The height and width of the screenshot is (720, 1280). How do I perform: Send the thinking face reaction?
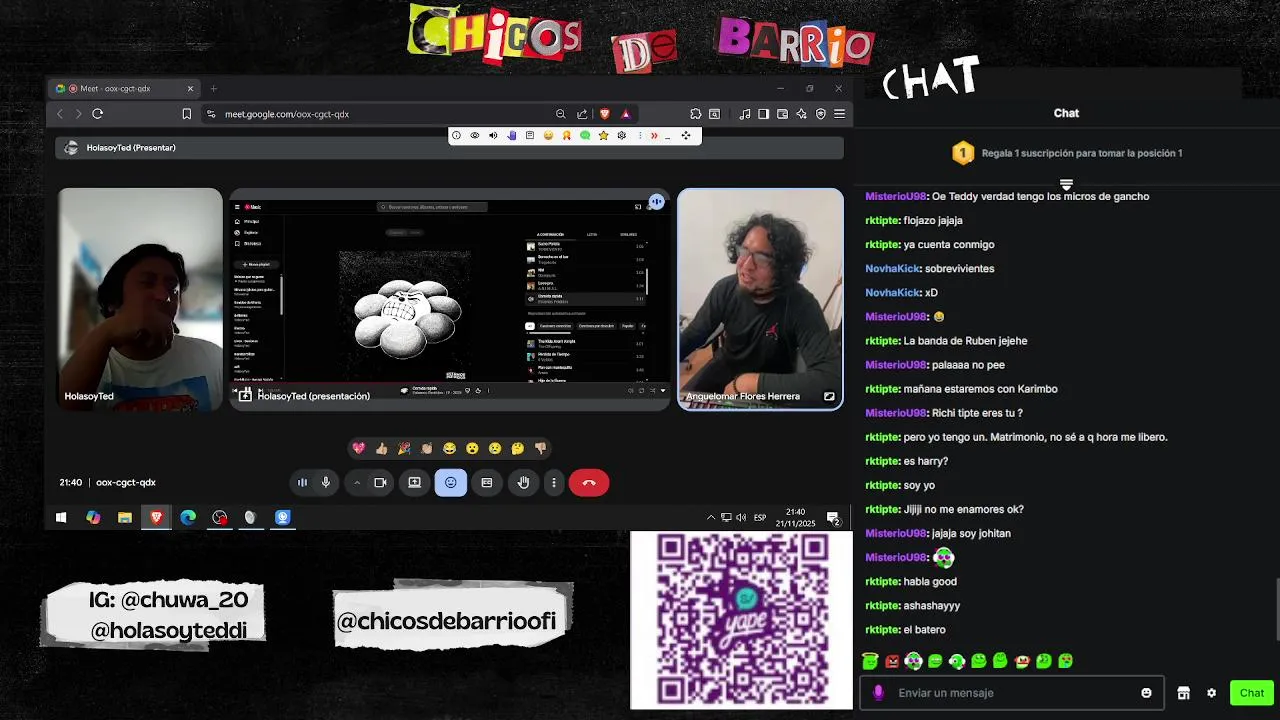coord(517,448)
